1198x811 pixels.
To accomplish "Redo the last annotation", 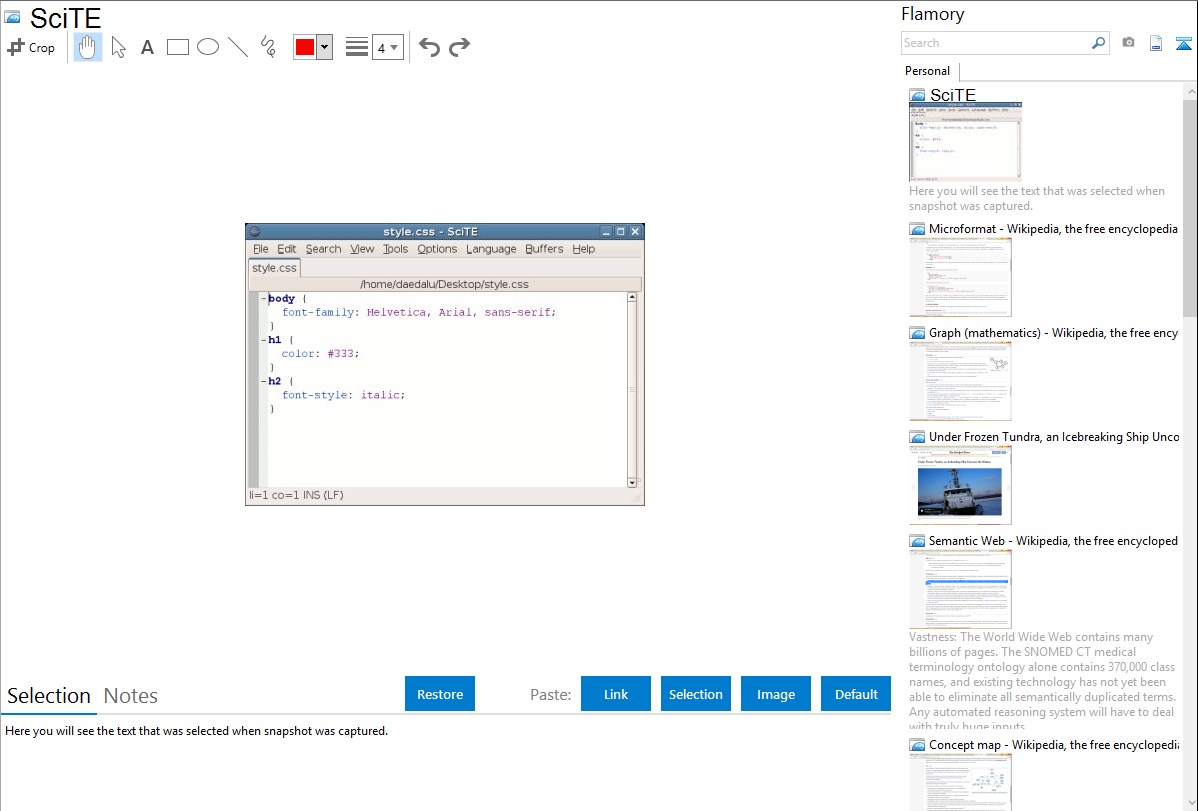I will click(459, 47).
